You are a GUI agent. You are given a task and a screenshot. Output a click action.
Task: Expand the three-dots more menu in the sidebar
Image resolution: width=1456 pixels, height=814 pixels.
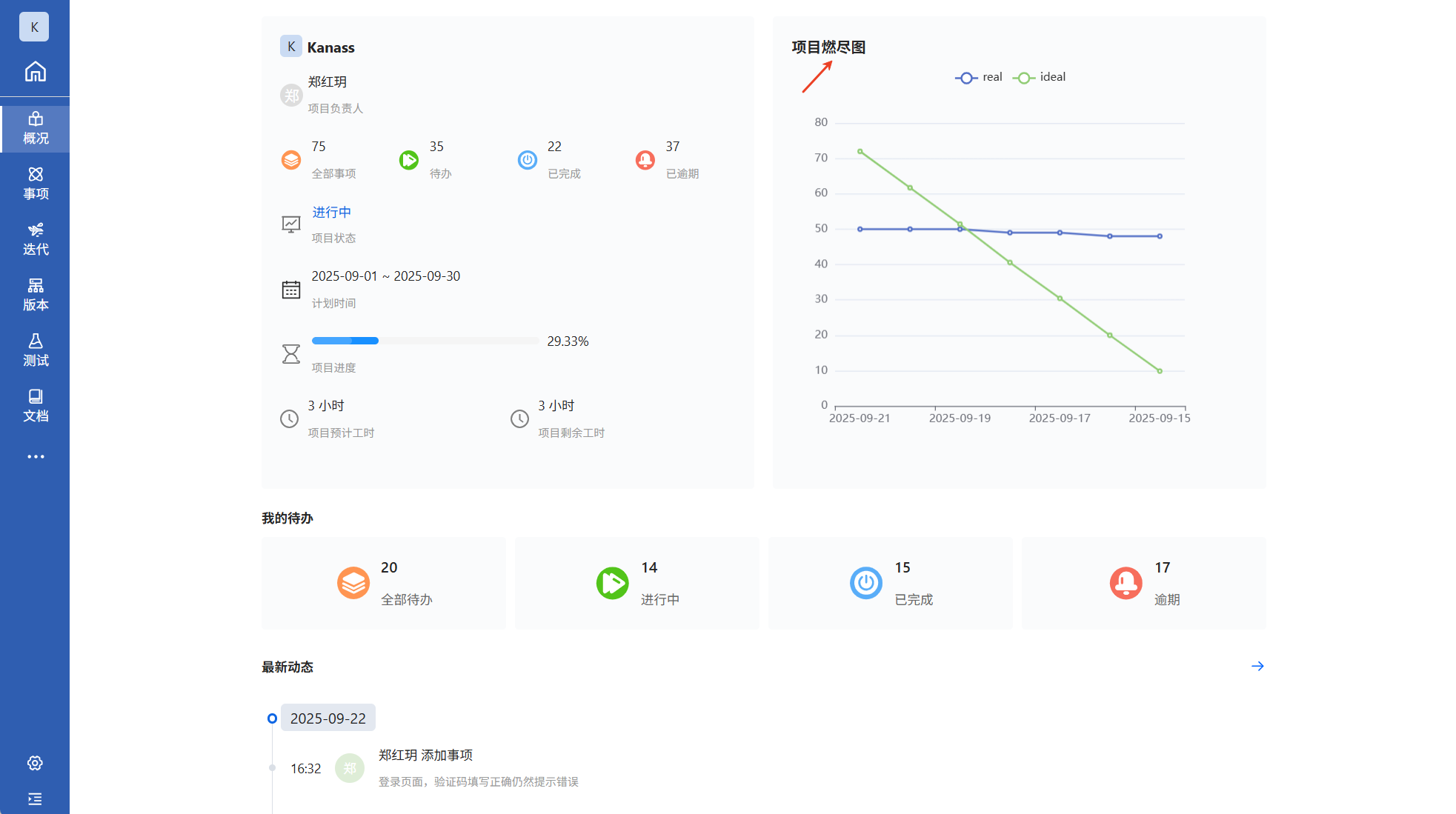pyautogui.click(x=35, y=456)
